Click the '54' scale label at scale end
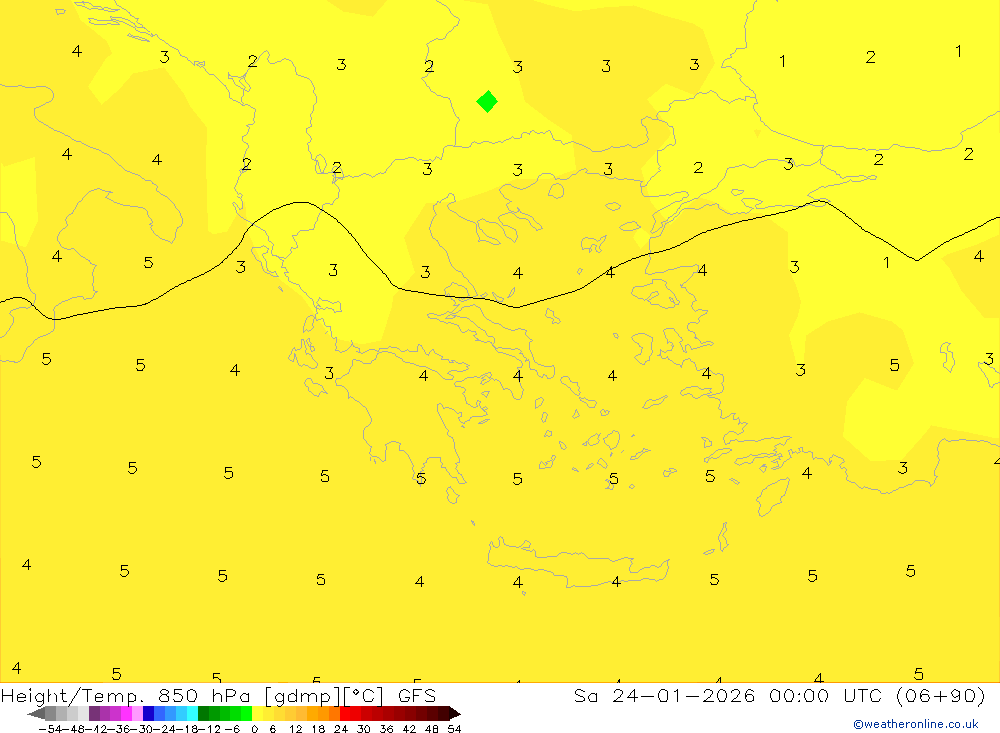This screenshot has height=733, width=1000. click(454, 729)
